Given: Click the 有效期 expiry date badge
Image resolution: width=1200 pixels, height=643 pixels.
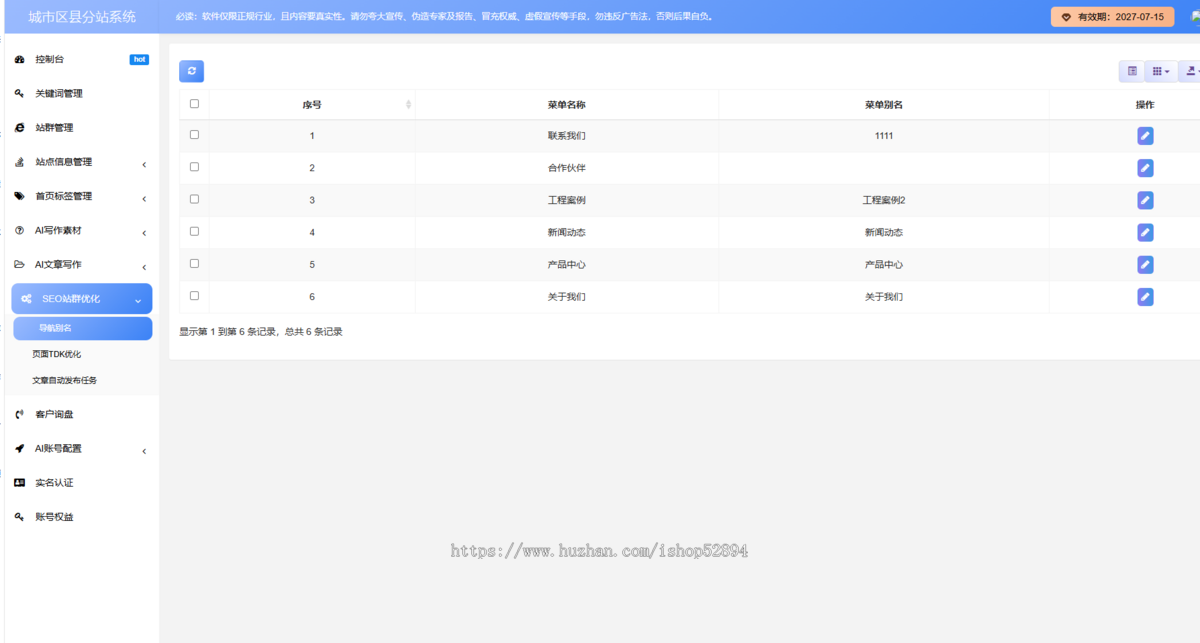Looking at the screenshot, I should [x=1112, y=17].
